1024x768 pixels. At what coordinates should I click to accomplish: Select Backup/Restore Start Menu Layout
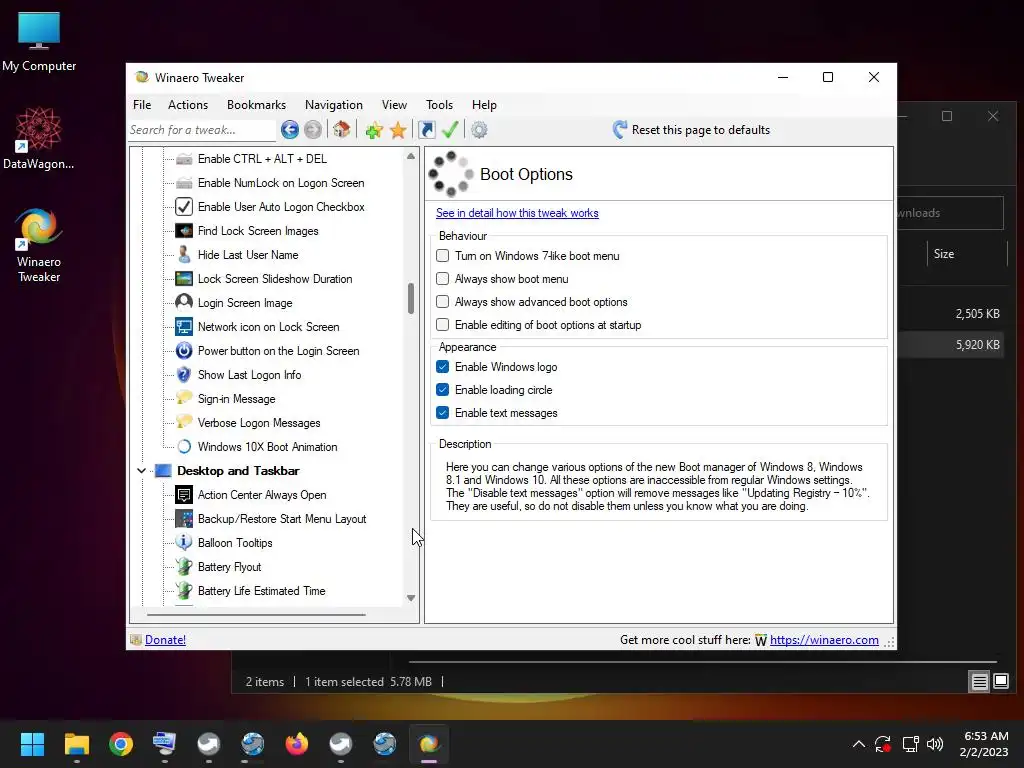coord(282,519)
